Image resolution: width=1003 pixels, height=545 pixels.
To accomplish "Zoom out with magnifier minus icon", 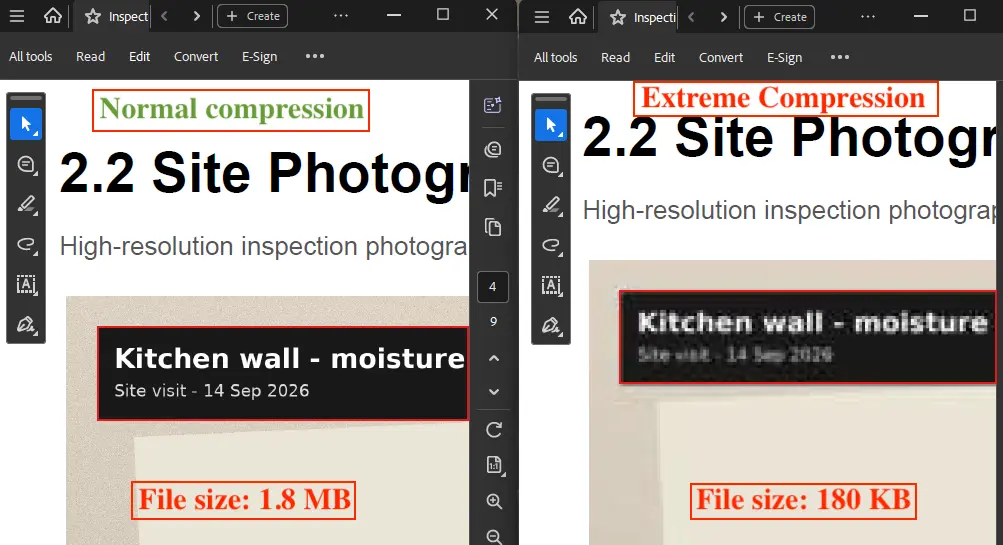I will pos(494,537).
